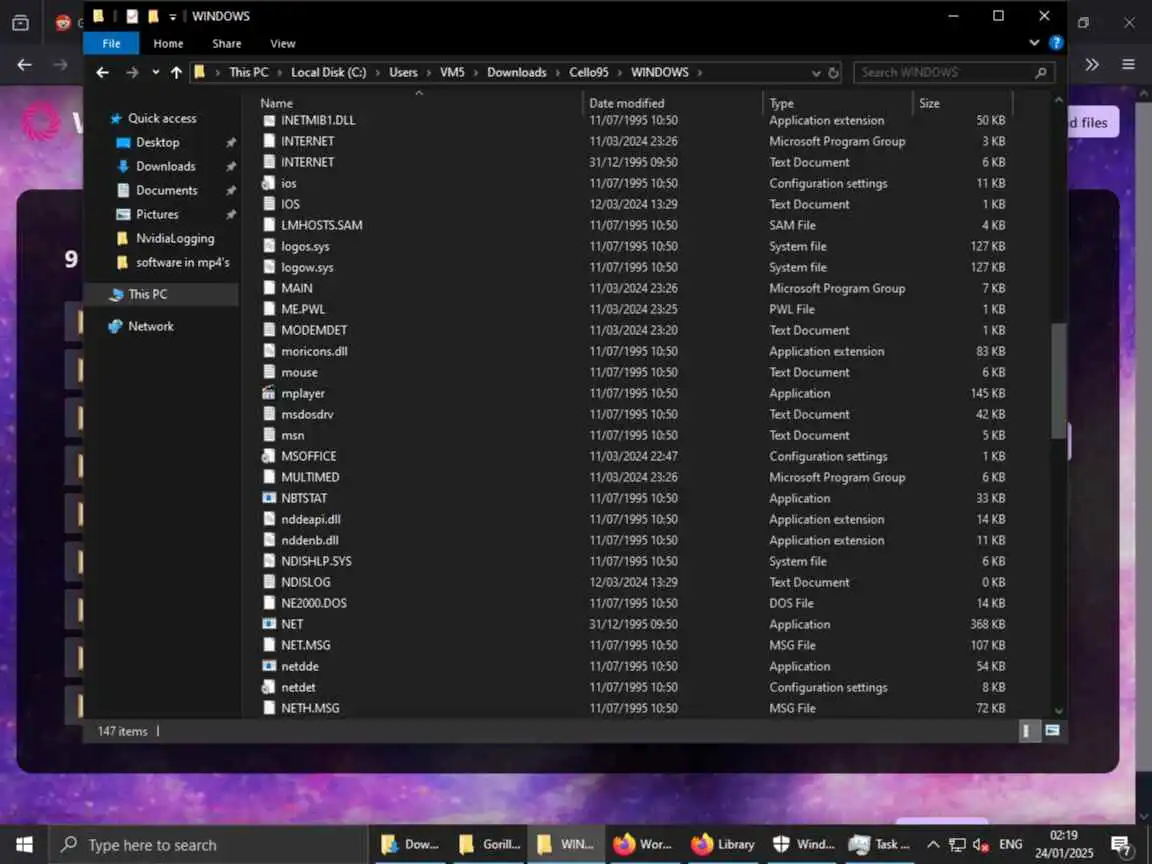Select the ios configuration settings file icon
This screenshot has width=1152, height=864.
click(269, 183)
